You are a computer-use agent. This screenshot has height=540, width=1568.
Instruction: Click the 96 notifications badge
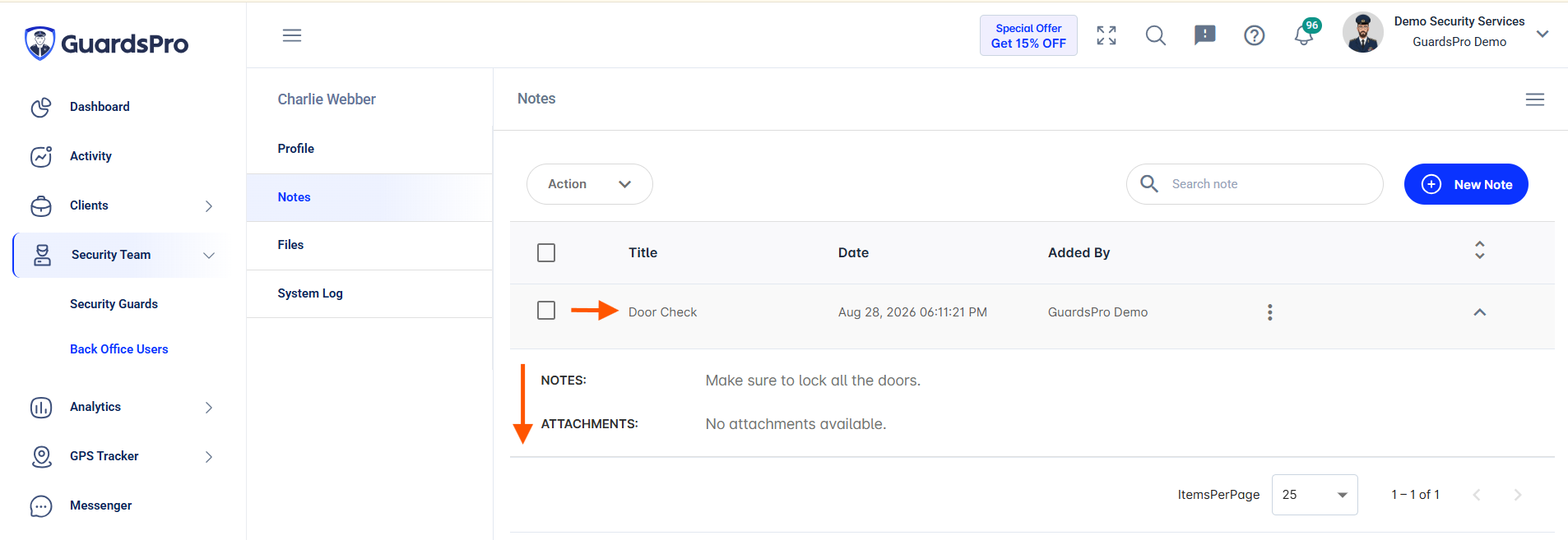pos(1312,25)
